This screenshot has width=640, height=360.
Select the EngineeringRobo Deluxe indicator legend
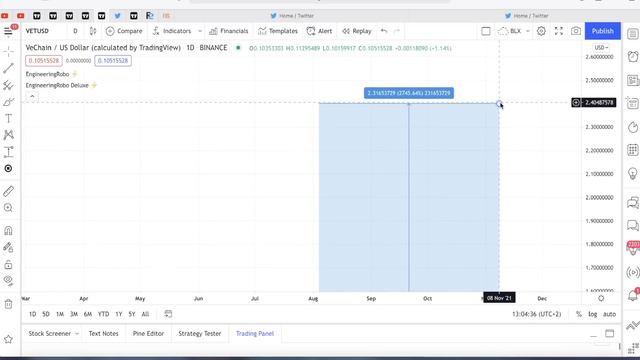click(x=57, y=85)
